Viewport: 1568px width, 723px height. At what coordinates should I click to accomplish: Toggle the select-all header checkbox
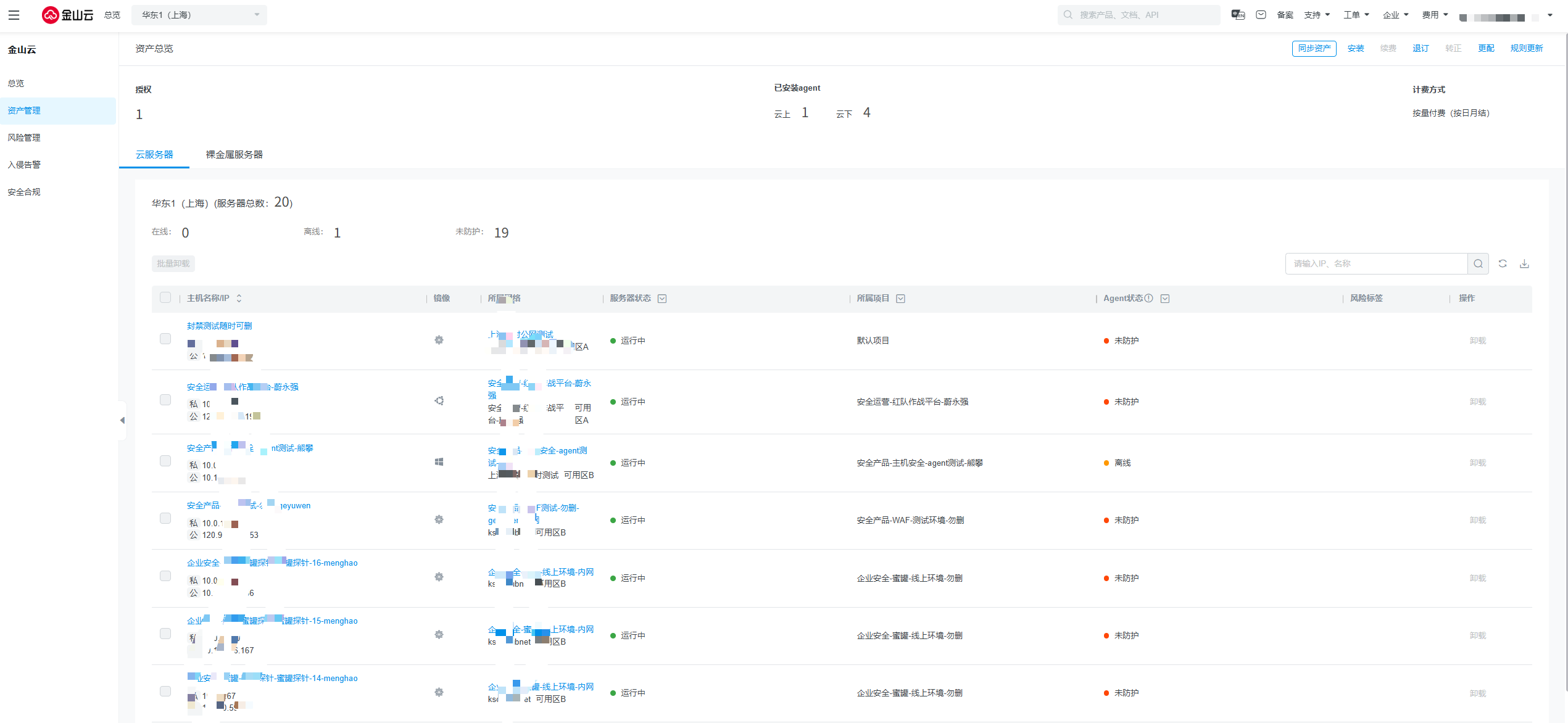click(165, 298)
